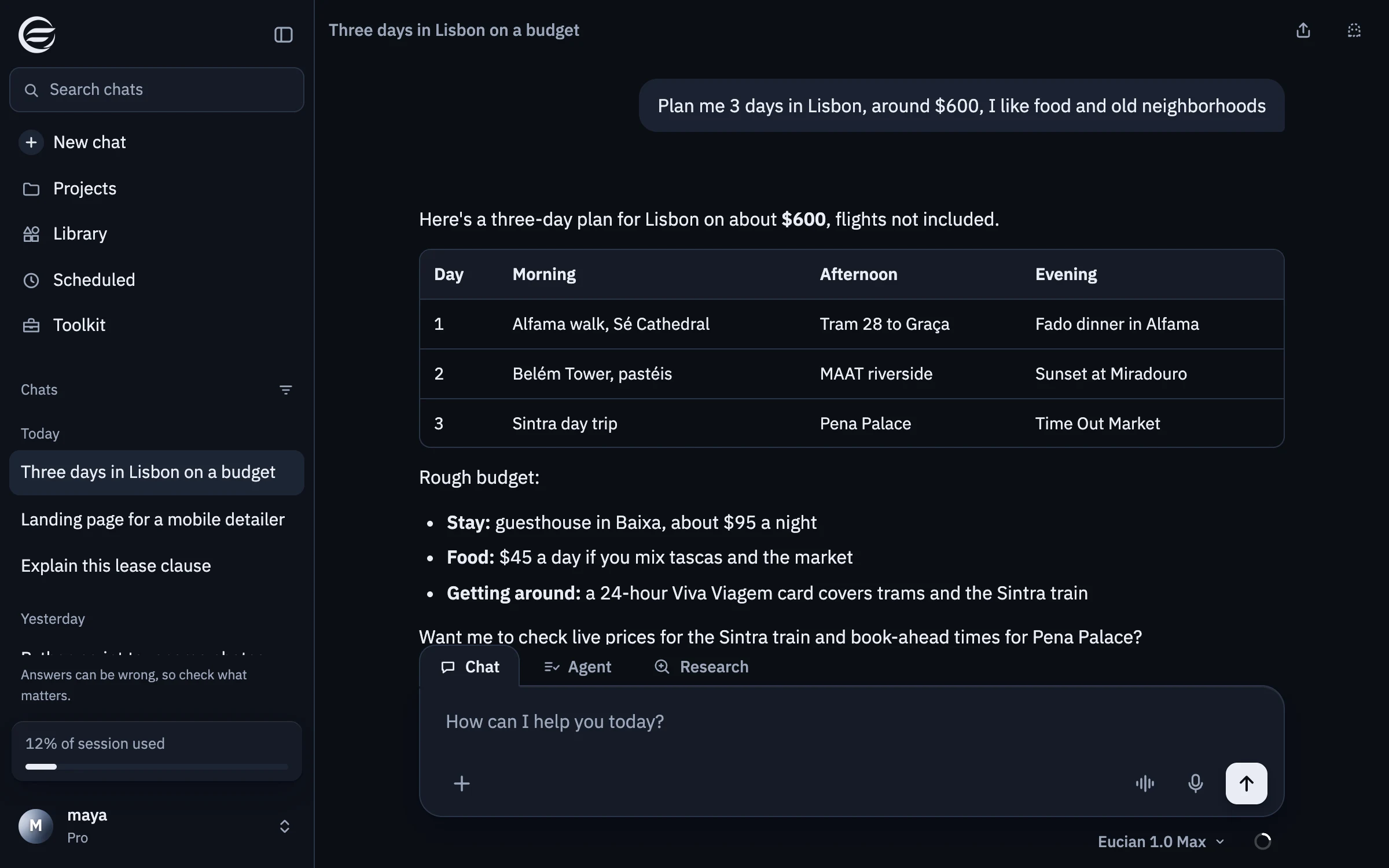Screen dimensions: 1389x868
Task: Switch to the Research tab
Action: 701,667
